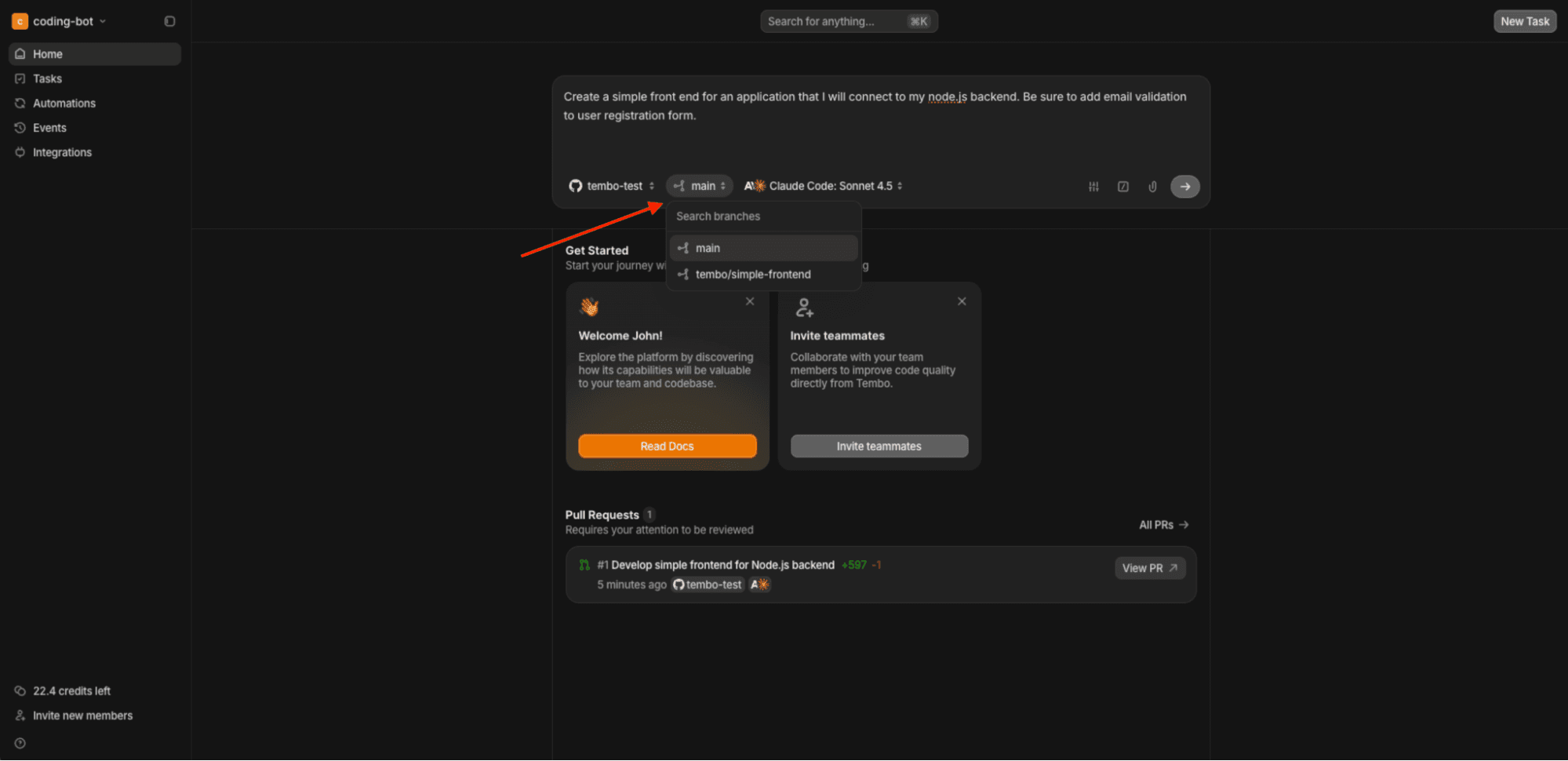Open the Tasks page in the sidebar
Screen dimensions: 1568x761
click(x=47, y=78)
